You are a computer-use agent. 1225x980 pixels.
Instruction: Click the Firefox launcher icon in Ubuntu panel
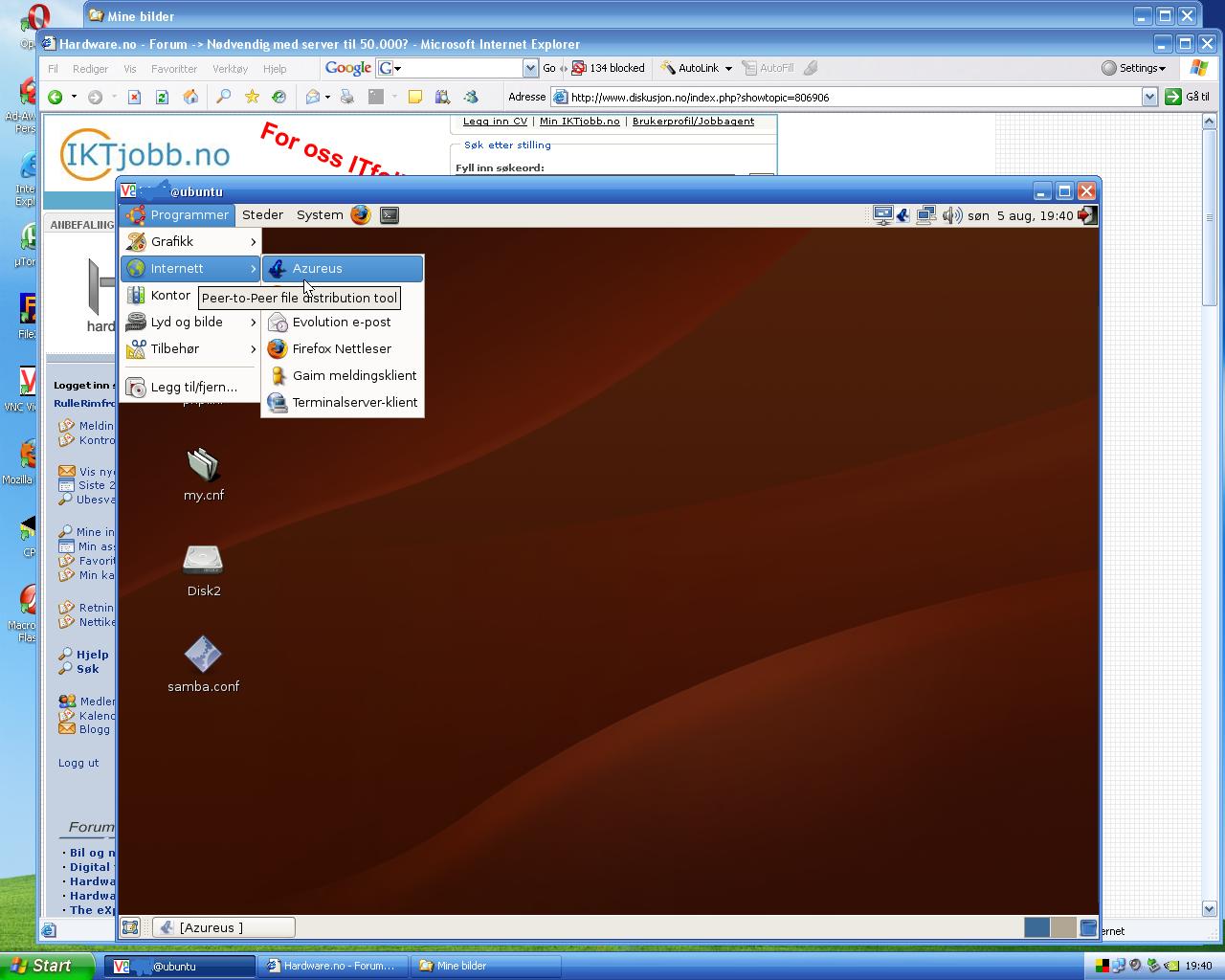tap(361, 215)
